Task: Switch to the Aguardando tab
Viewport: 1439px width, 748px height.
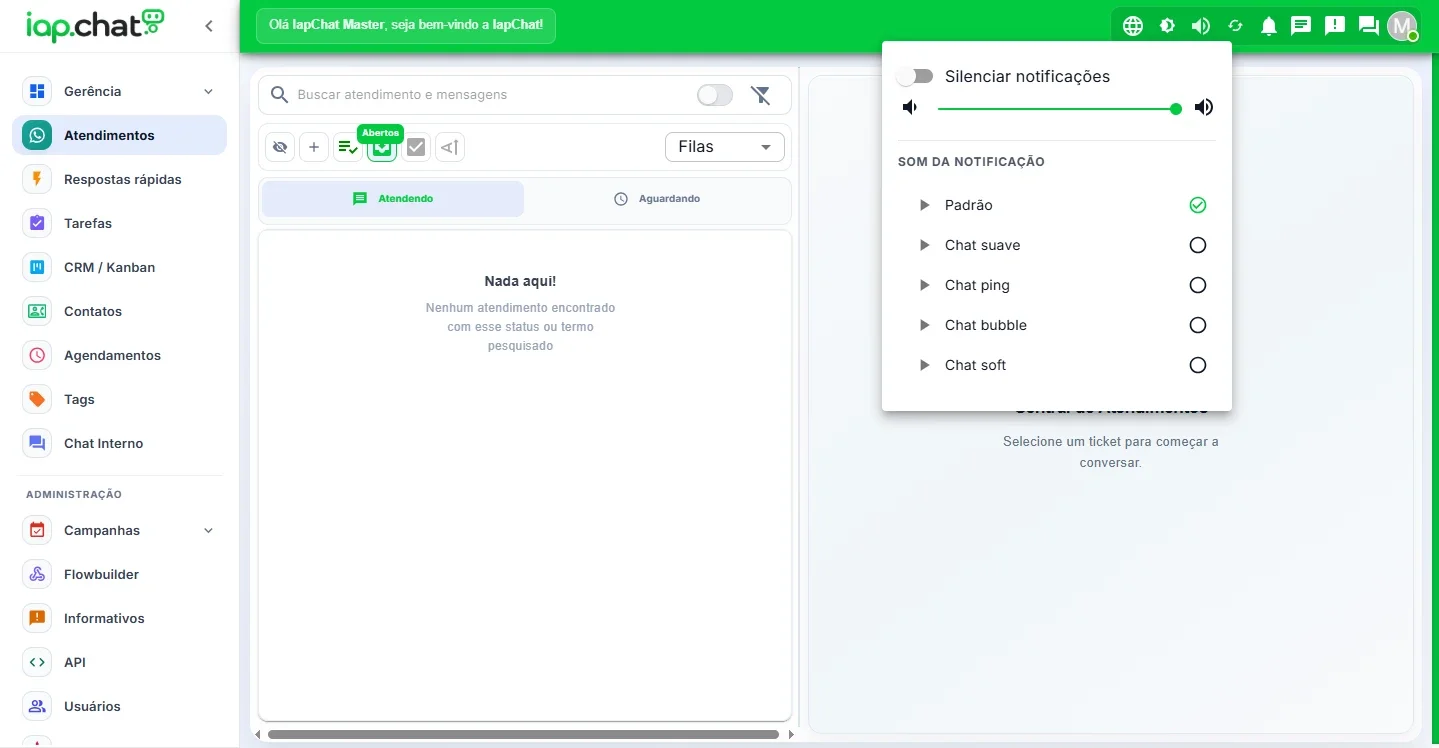Action: [x=656, y=199]
